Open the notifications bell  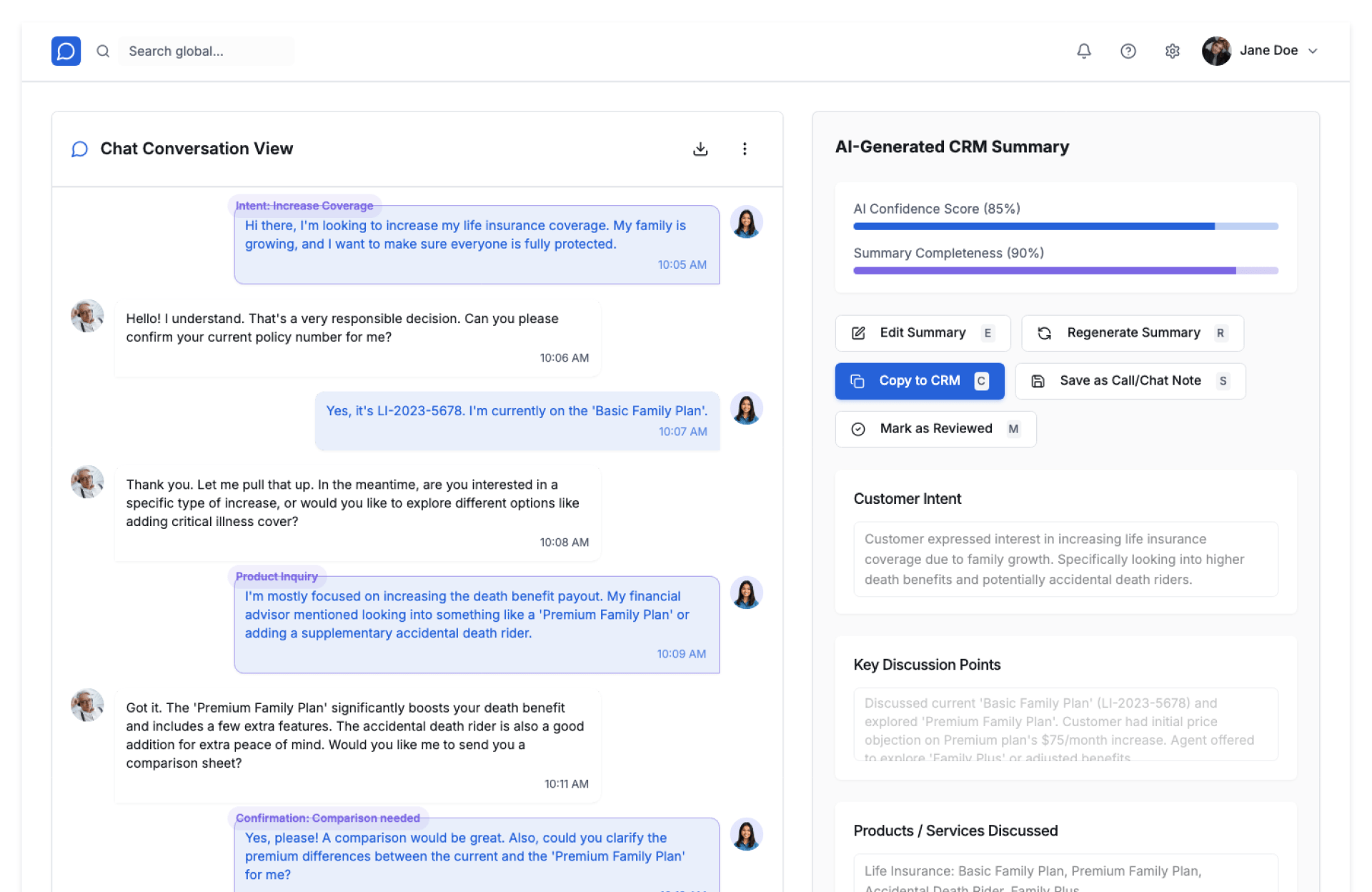tap(1083, 51)
